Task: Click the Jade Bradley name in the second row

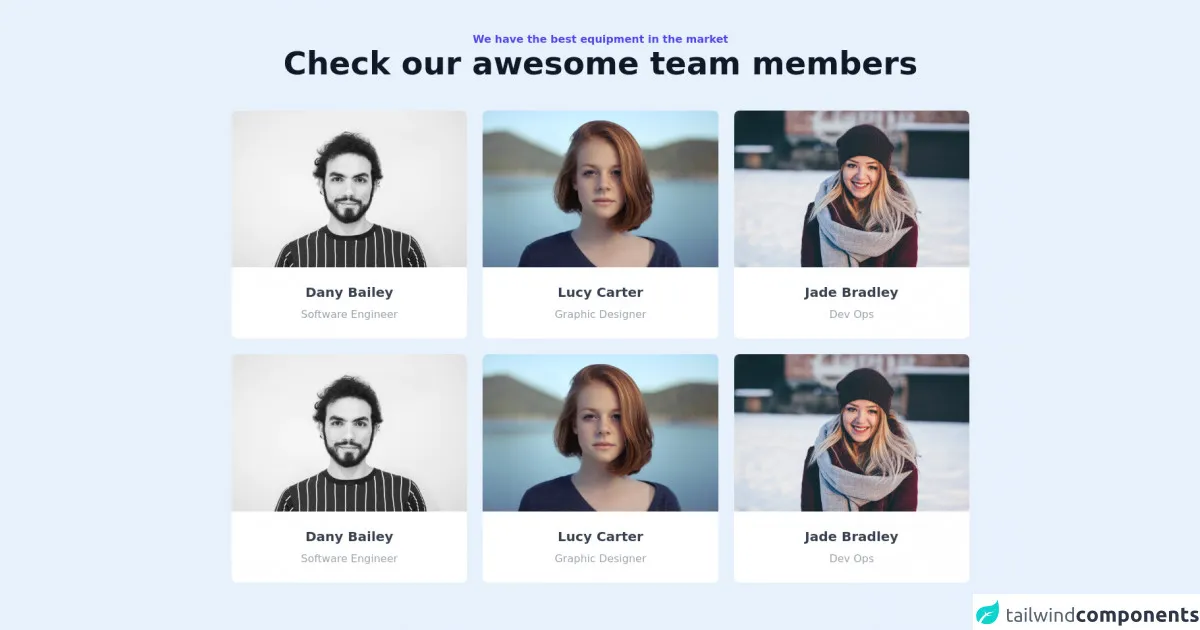Action: point(851,537)
